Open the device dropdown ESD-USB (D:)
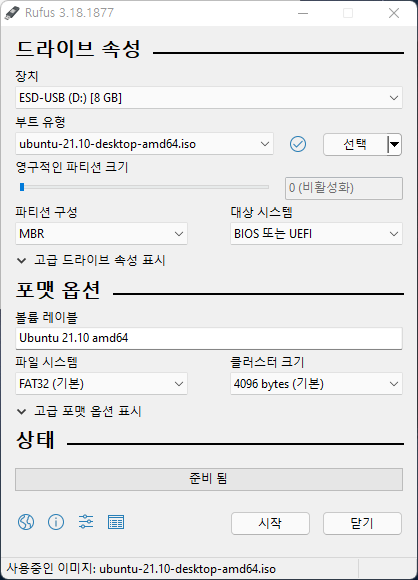 coord(209,98)
